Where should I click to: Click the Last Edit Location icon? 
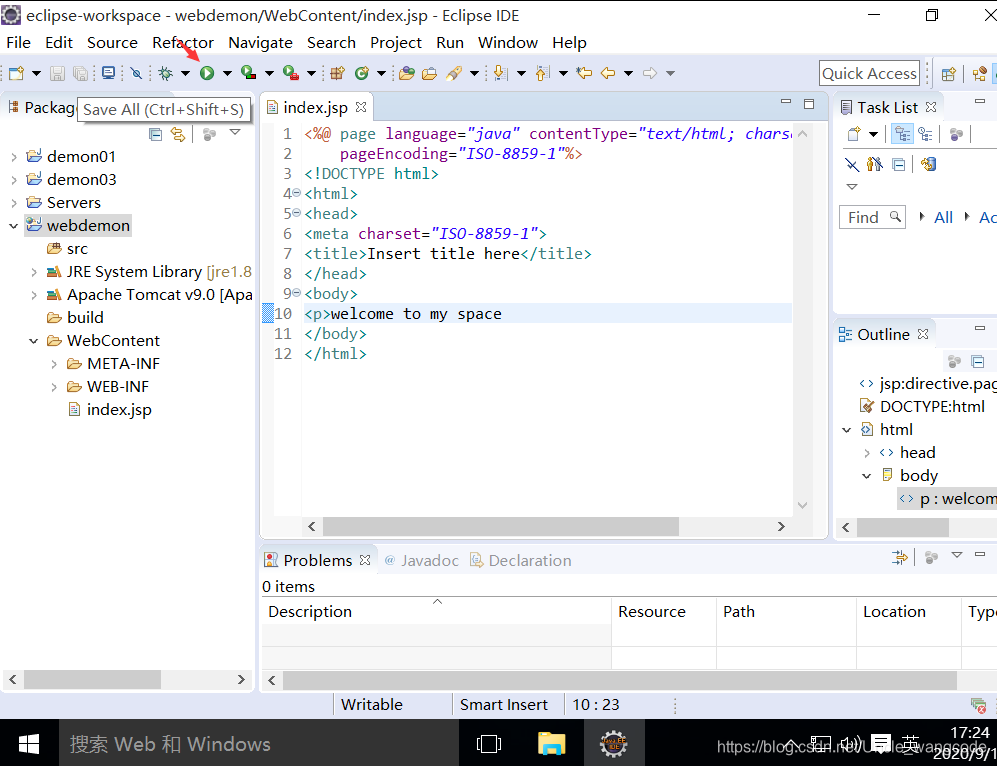[584, 73]
